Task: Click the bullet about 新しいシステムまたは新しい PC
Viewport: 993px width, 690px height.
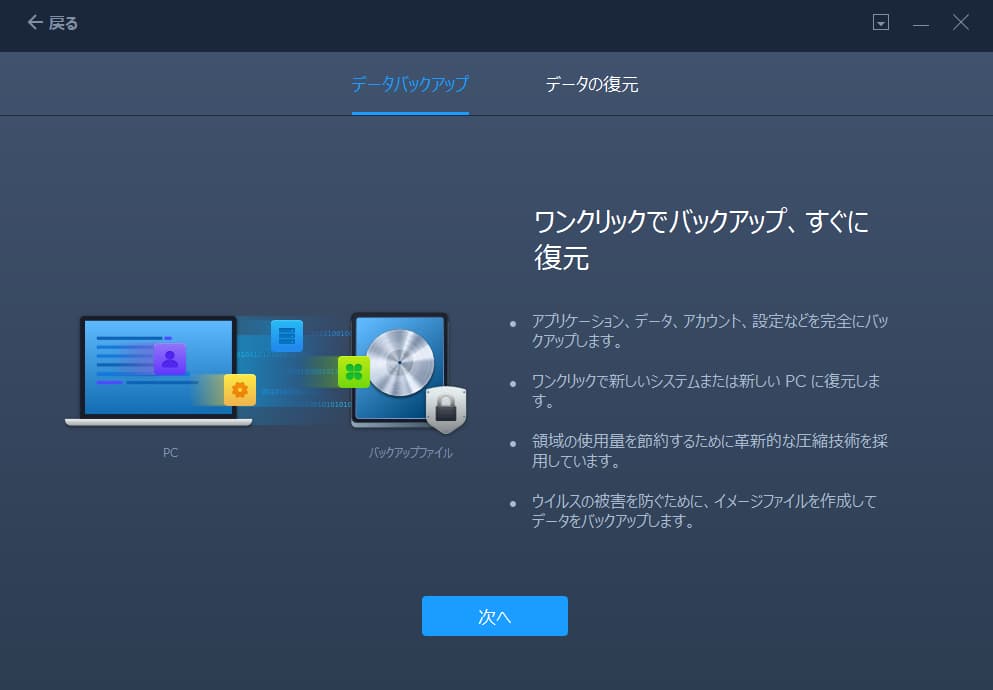Action: coord(705,391)
